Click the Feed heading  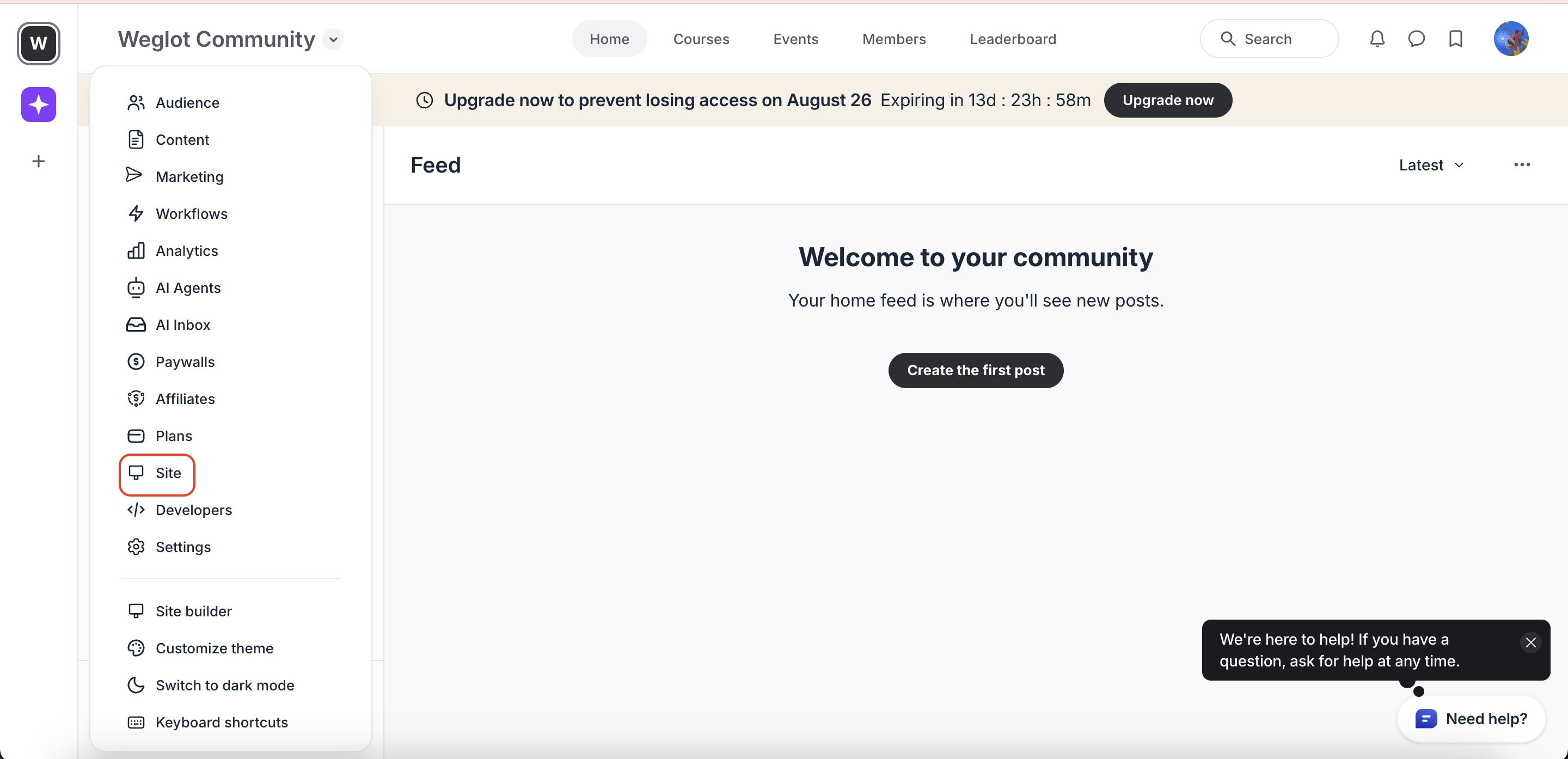click(x=435, y=165)
